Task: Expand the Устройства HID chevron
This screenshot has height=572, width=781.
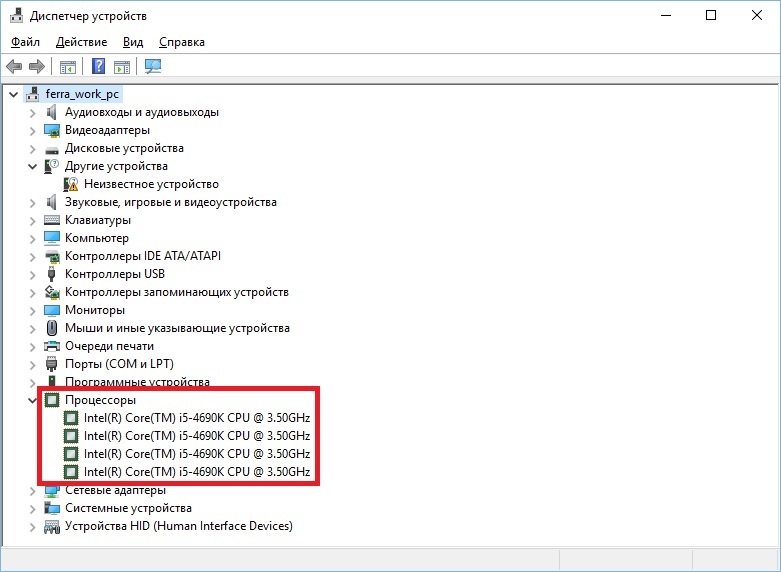Action: click(32, 527)
